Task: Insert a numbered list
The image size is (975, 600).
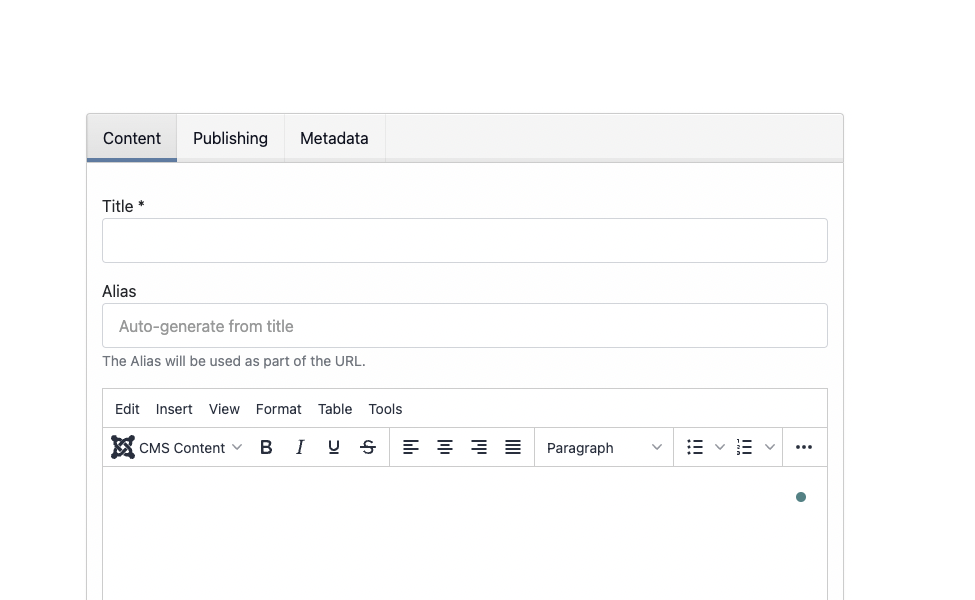Action: click(x=744, y=447)
